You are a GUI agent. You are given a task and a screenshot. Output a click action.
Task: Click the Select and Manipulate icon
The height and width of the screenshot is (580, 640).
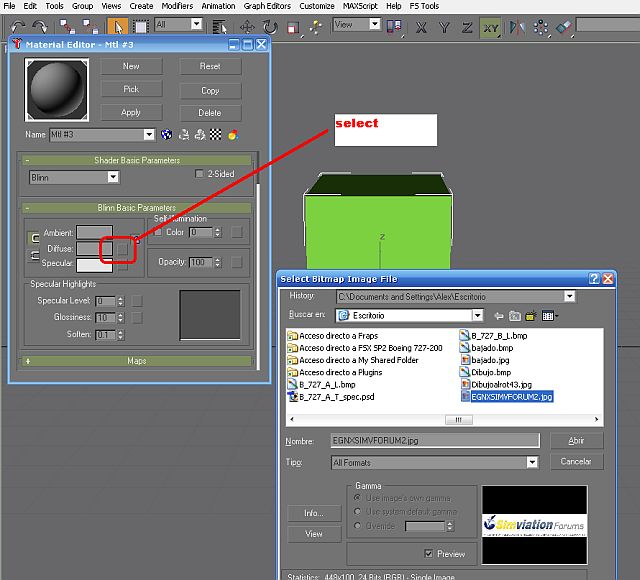316,27
